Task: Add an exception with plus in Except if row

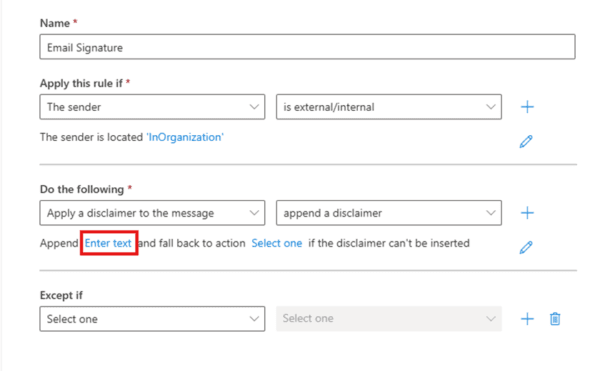Action: pos(527,319)
